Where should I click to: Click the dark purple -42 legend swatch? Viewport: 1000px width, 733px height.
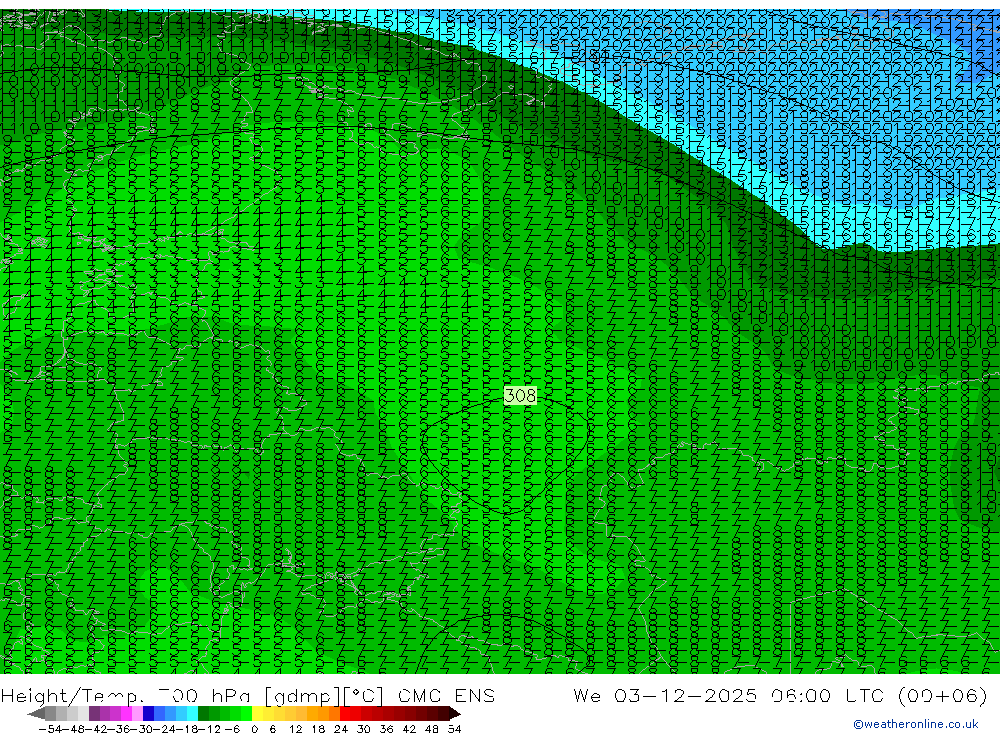[x=94, y=714]
